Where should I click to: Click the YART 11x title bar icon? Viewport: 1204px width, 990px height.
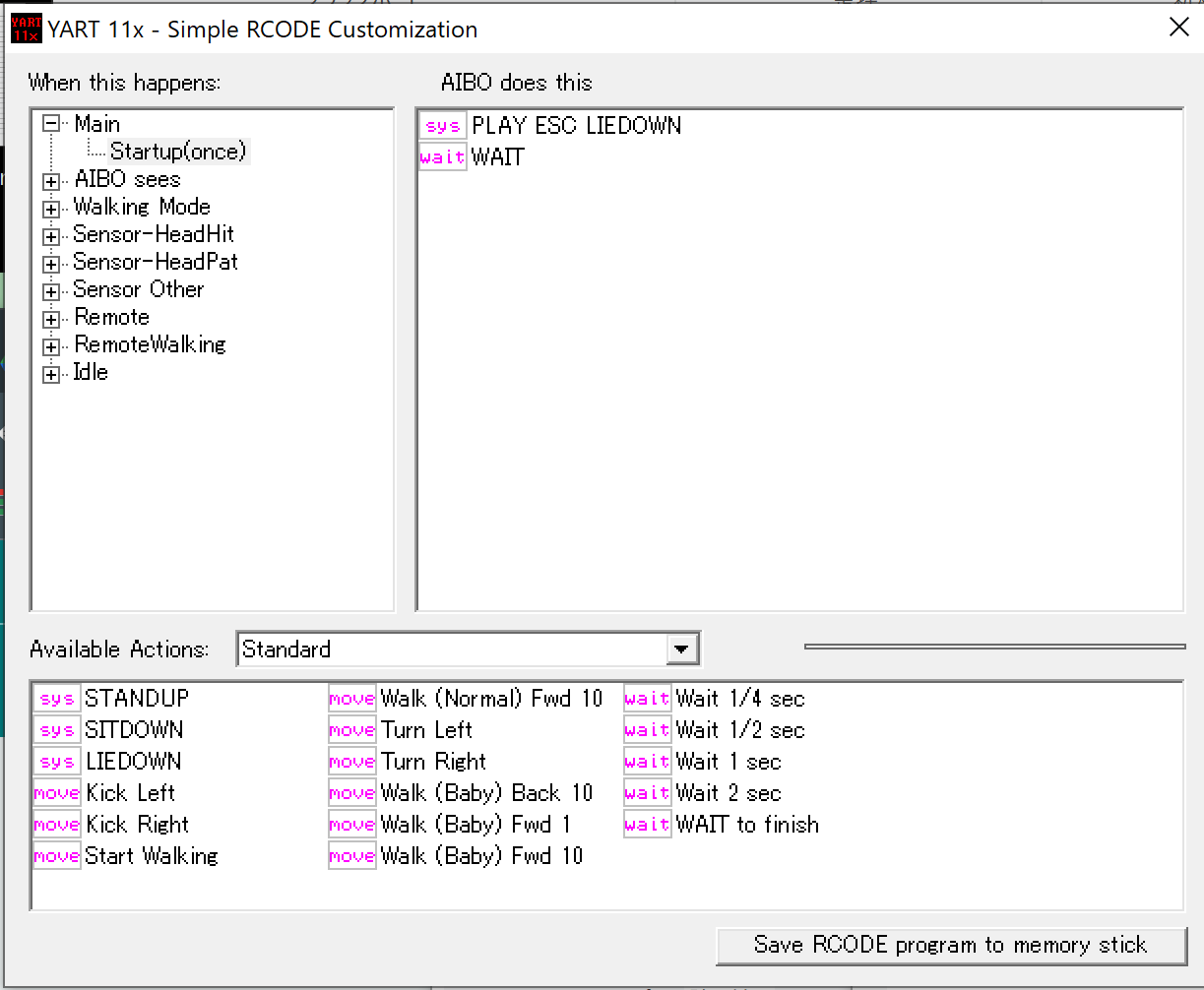26,29
